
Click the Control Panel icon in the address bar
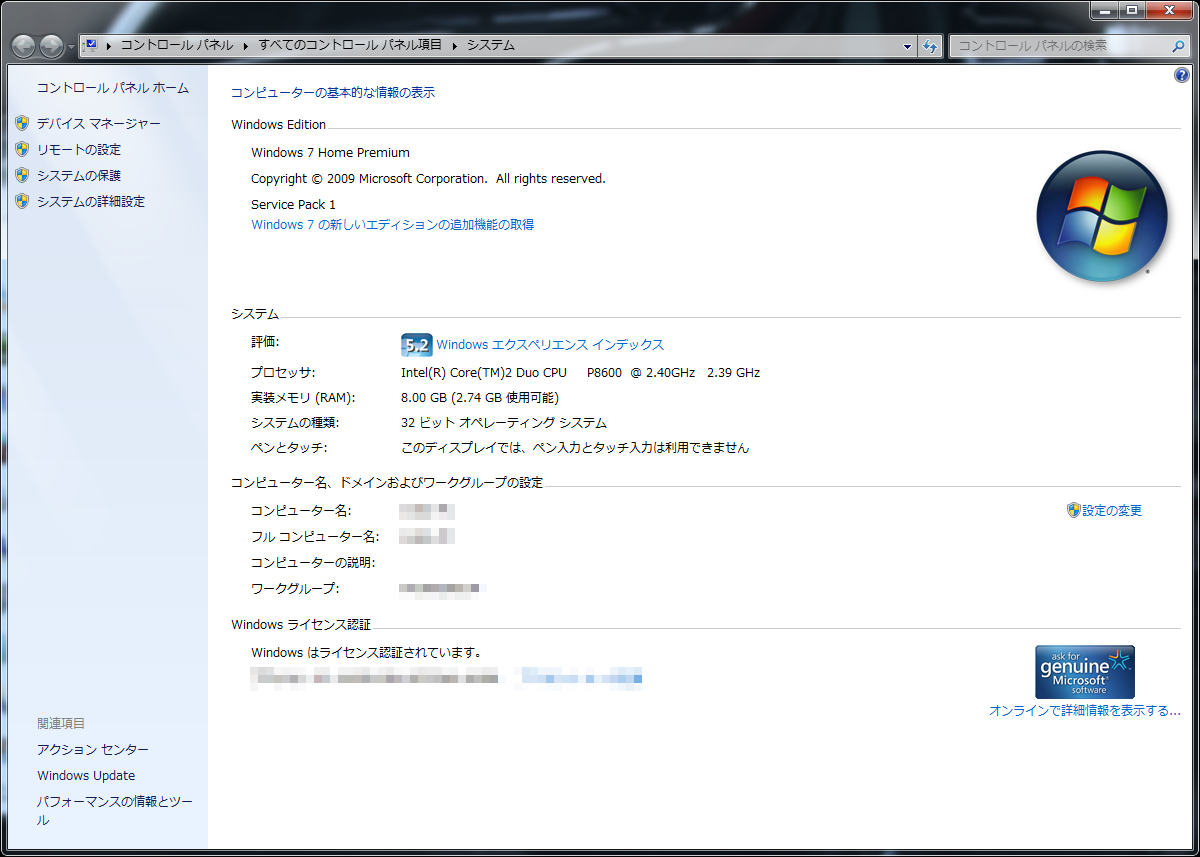[91, 45]
